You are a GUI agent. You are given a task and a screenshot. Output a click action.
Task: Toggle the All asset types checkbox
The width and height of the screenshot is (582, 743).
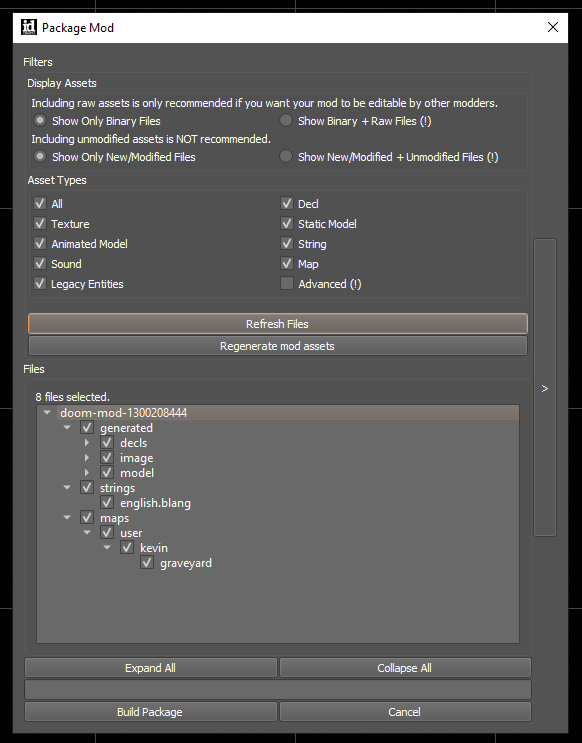click(x=40, y=203)
